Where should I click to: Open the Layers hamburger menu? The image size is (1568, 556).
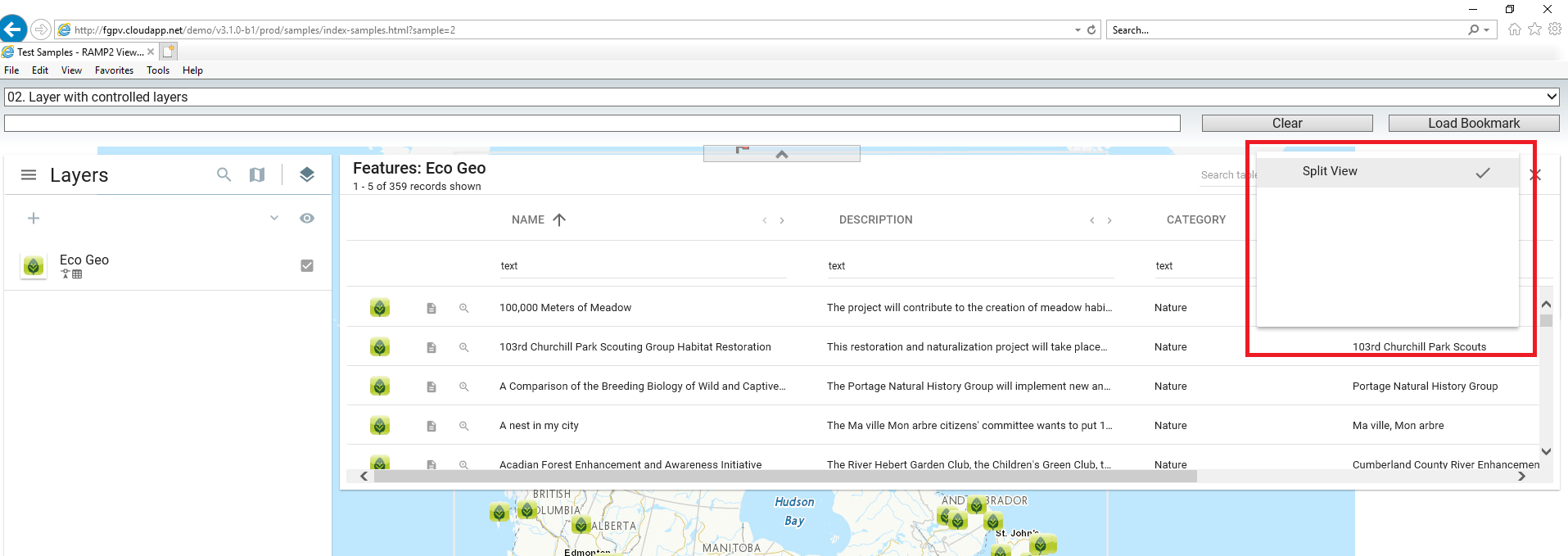tap(29, 175)
